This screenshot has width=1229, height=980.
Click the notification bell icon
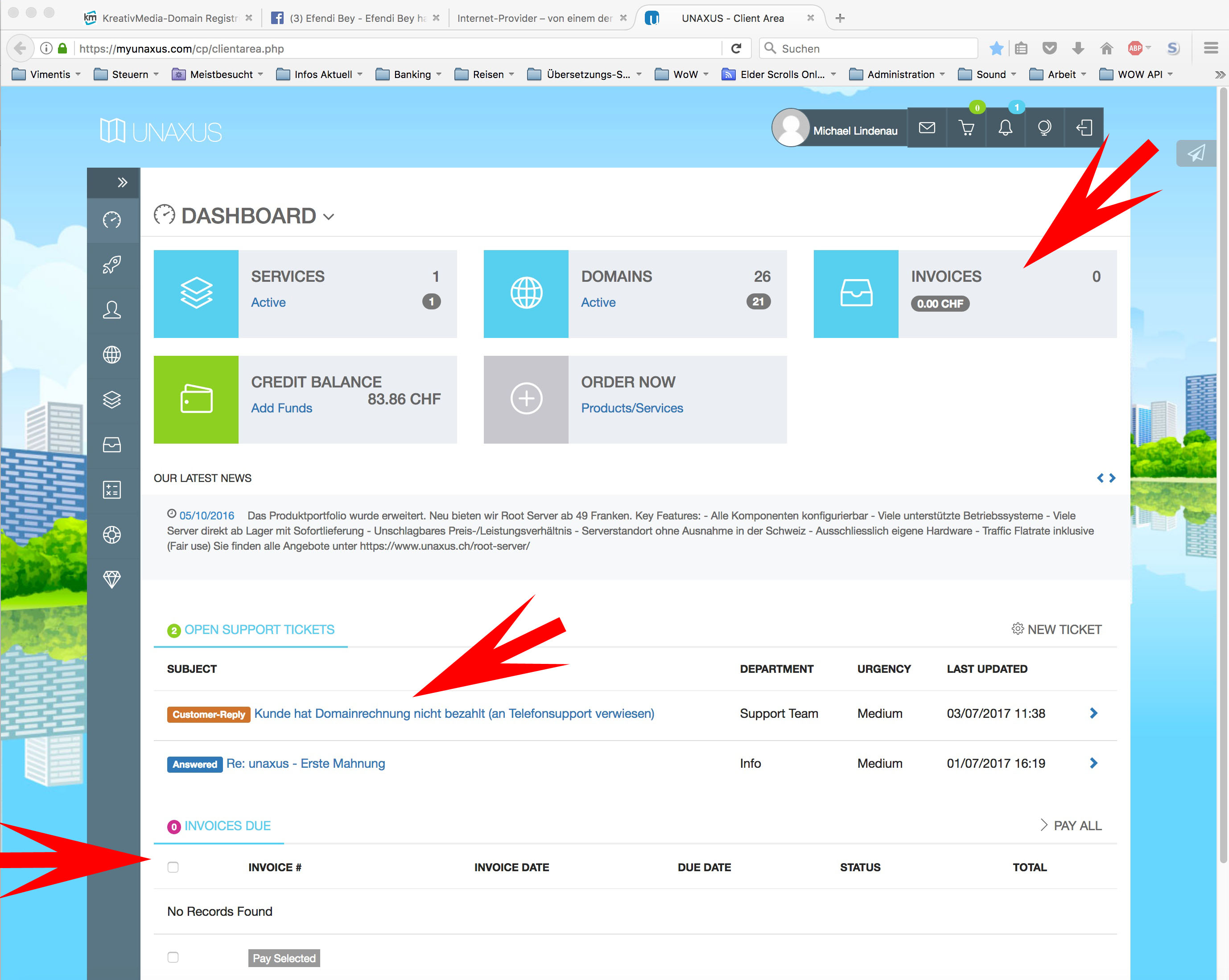pyautogui.click(x=1006, y=128)
